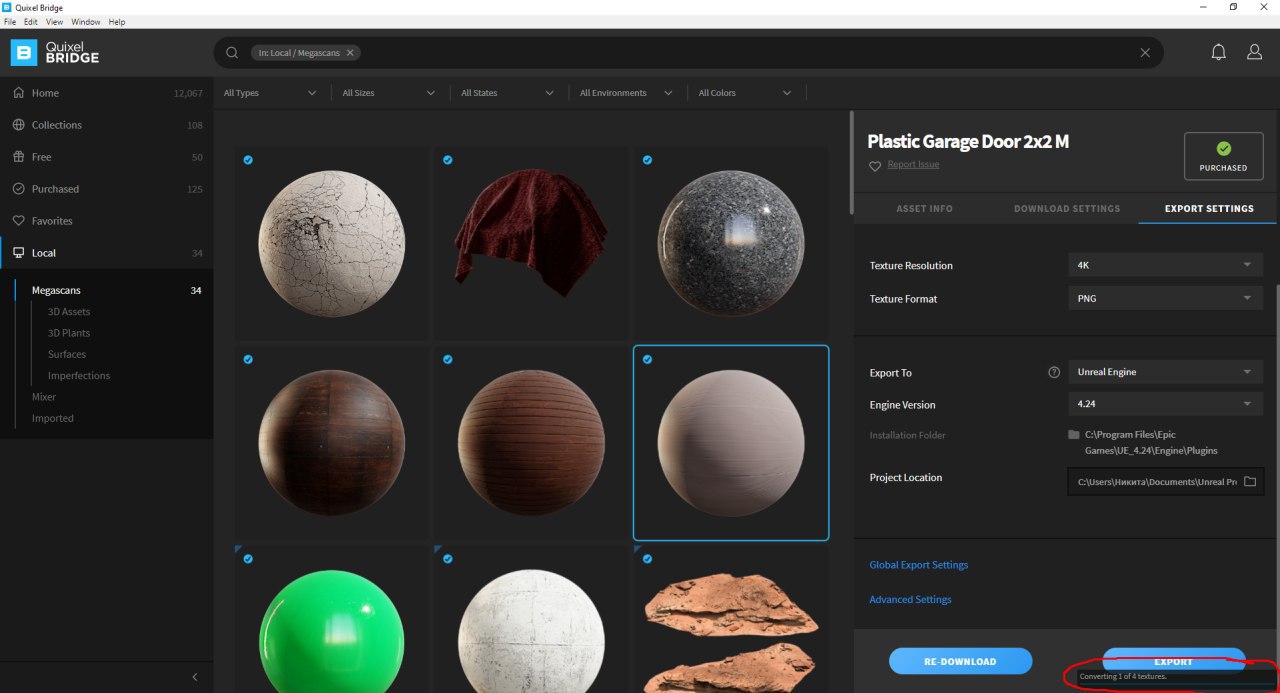Open the All Environments filter dropdown
The image size is (1280, 693).
point(626,93)
